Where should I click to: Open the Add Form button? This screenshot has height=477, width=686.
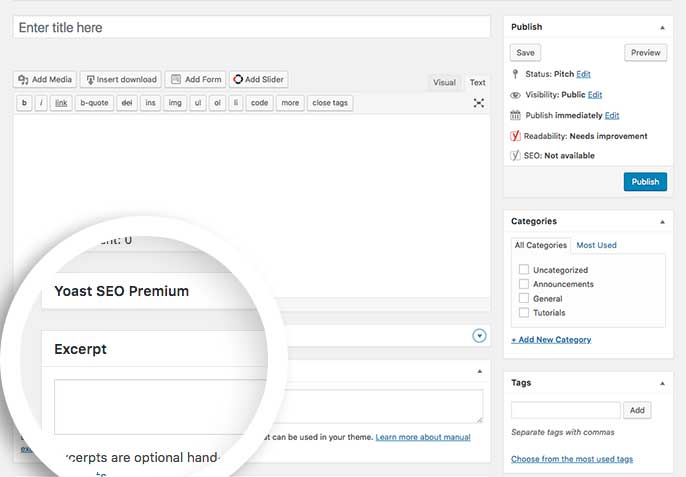point(196,80)
